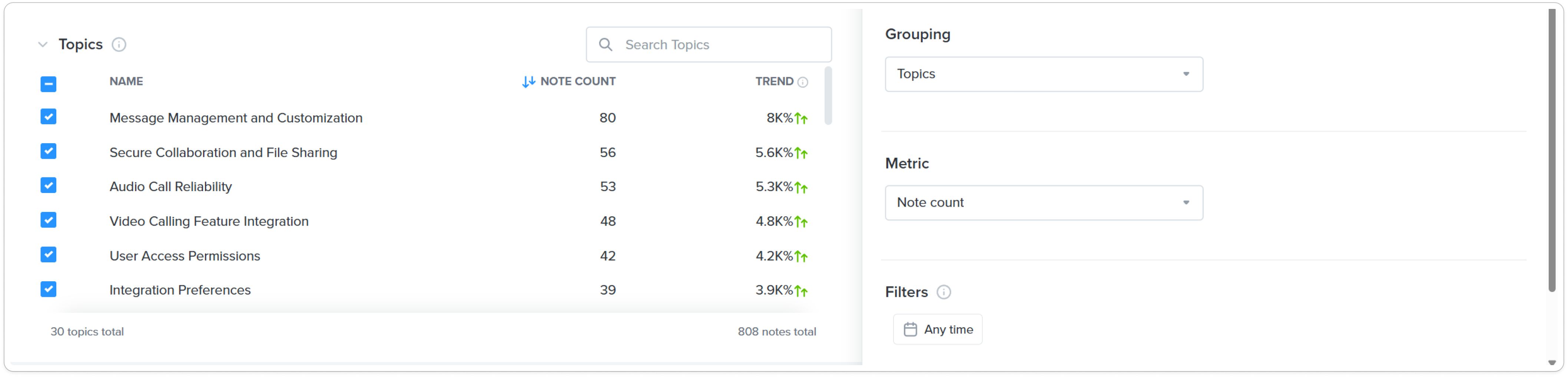The height and width of the screenshot is (377, 1568).
Task: Click the search magnifier icon
Action: 606,44
